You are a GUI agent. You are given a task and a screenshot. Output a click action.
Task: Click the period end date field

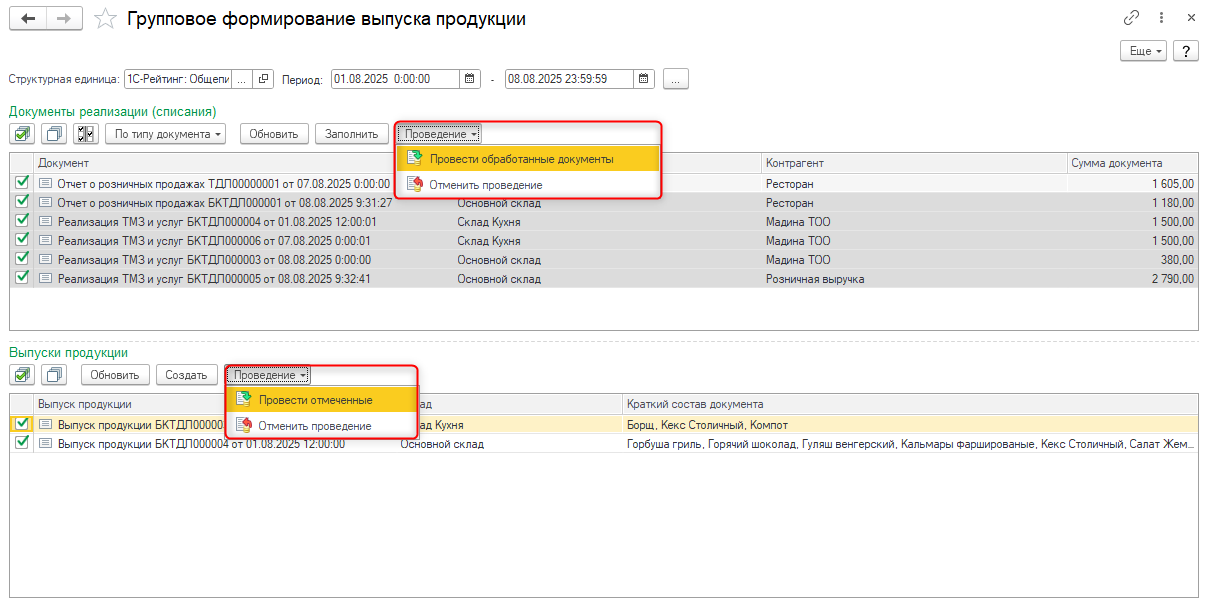(570, 79)
